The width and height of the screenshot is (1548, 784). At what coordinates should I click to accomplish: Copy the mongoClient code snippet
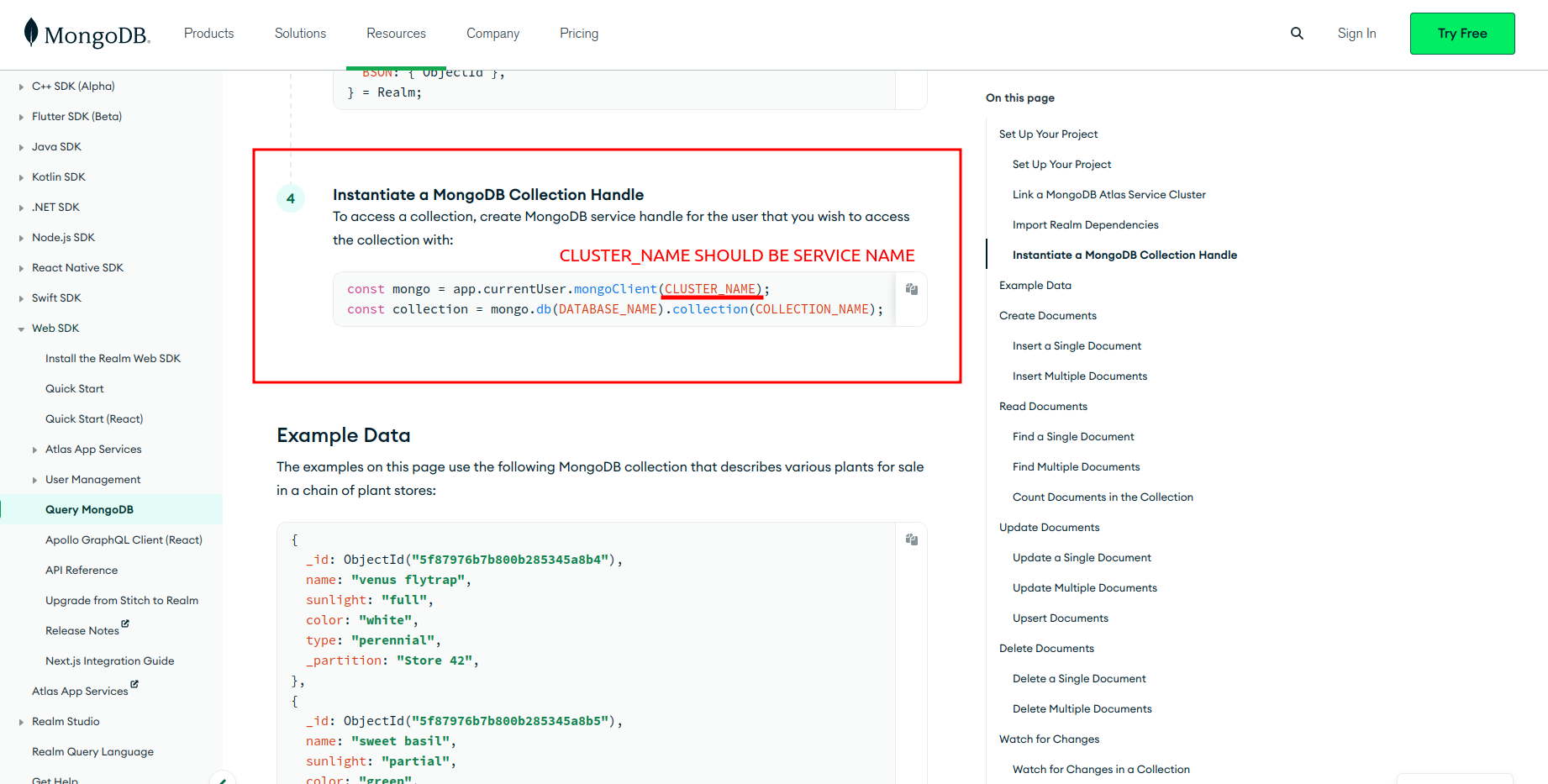[x=911, y=289]
